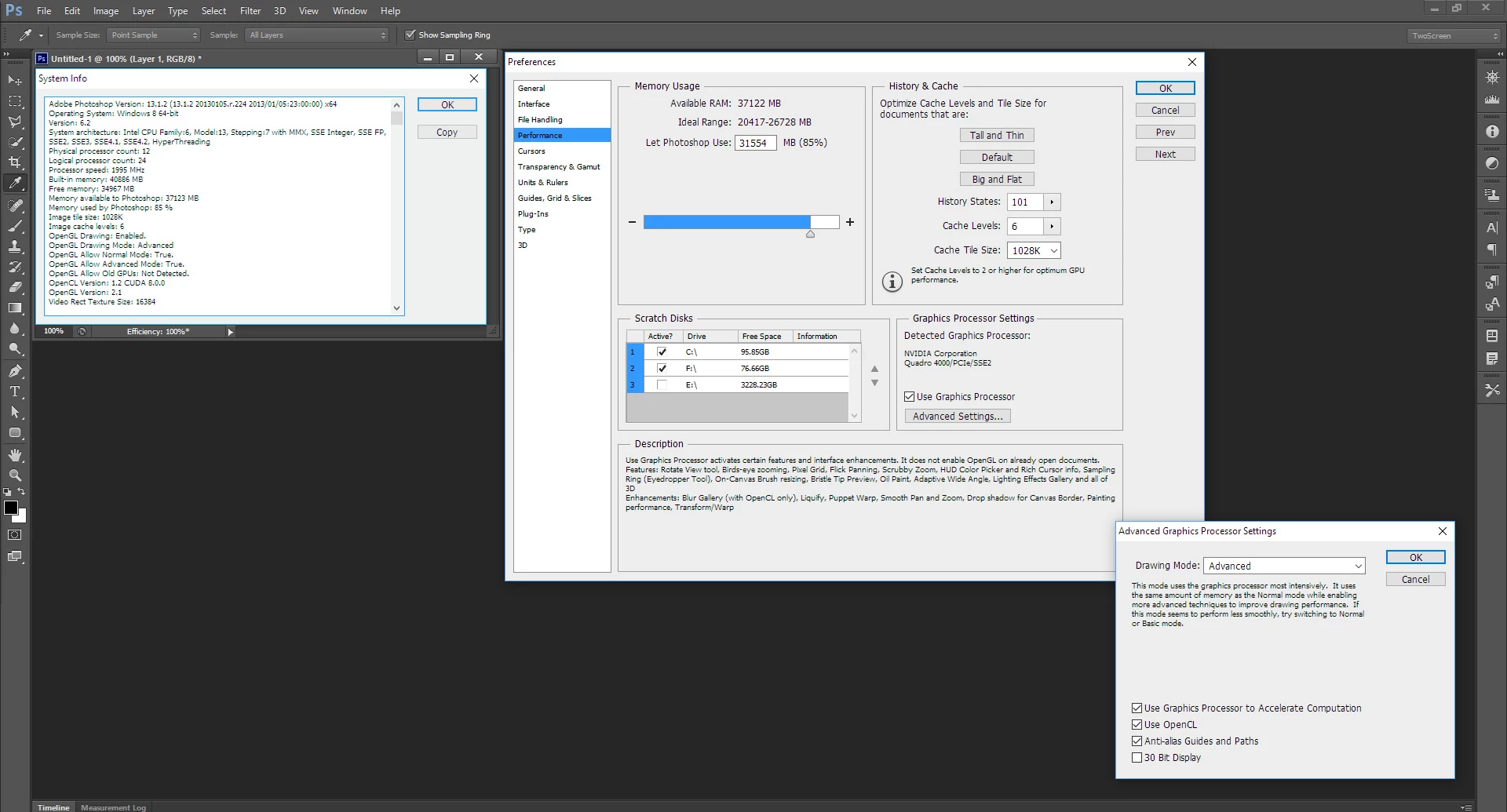Select the Quick Selection tool

pyautogui.click(x=15, y=142)
